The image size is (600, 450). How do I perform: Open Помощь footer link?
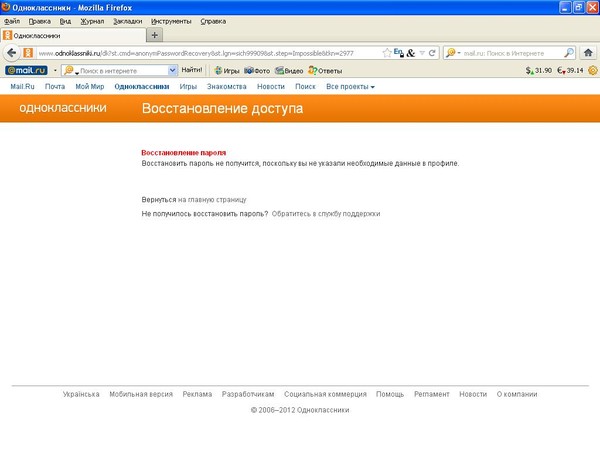[x=390, y=394]
